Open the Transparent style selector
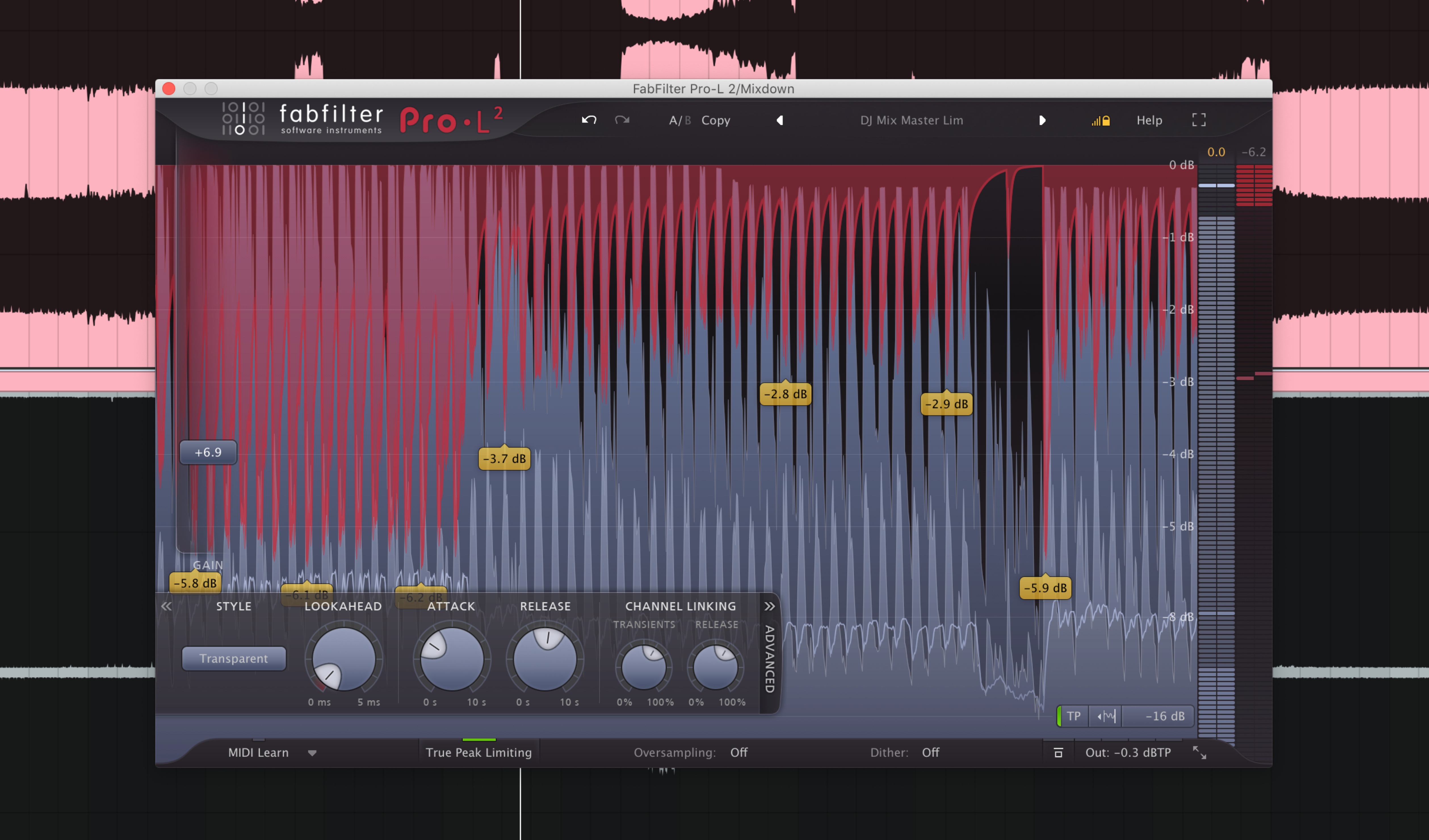The height and width of the screenshot is (840, 1429). tap(234, 658)
